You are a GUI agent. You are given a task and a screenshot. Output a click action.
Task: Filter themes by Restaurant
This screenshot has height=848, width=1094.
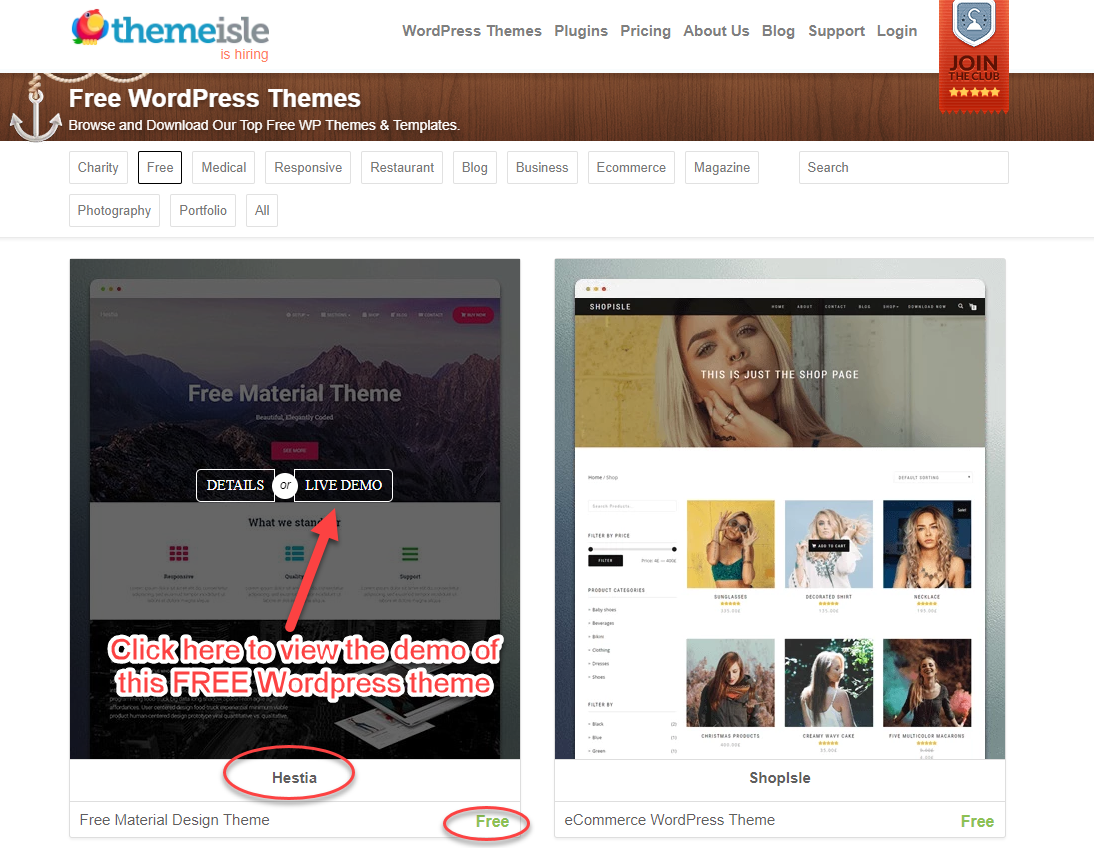[x=402, y=168]
